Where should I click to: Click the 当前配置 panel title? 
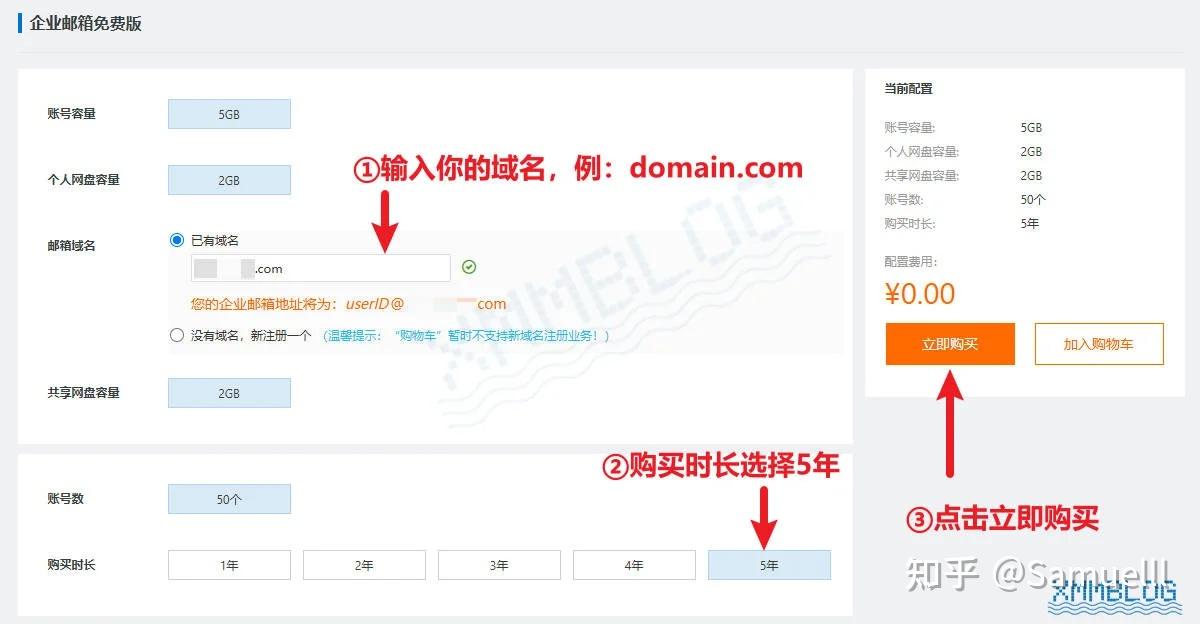(908, 89)
